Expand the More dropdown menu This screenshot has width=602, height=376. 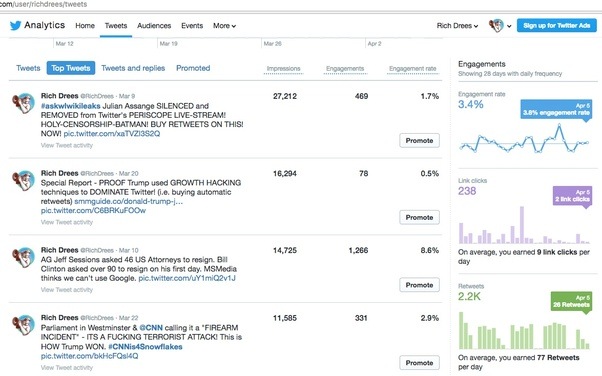pos(224,26)
